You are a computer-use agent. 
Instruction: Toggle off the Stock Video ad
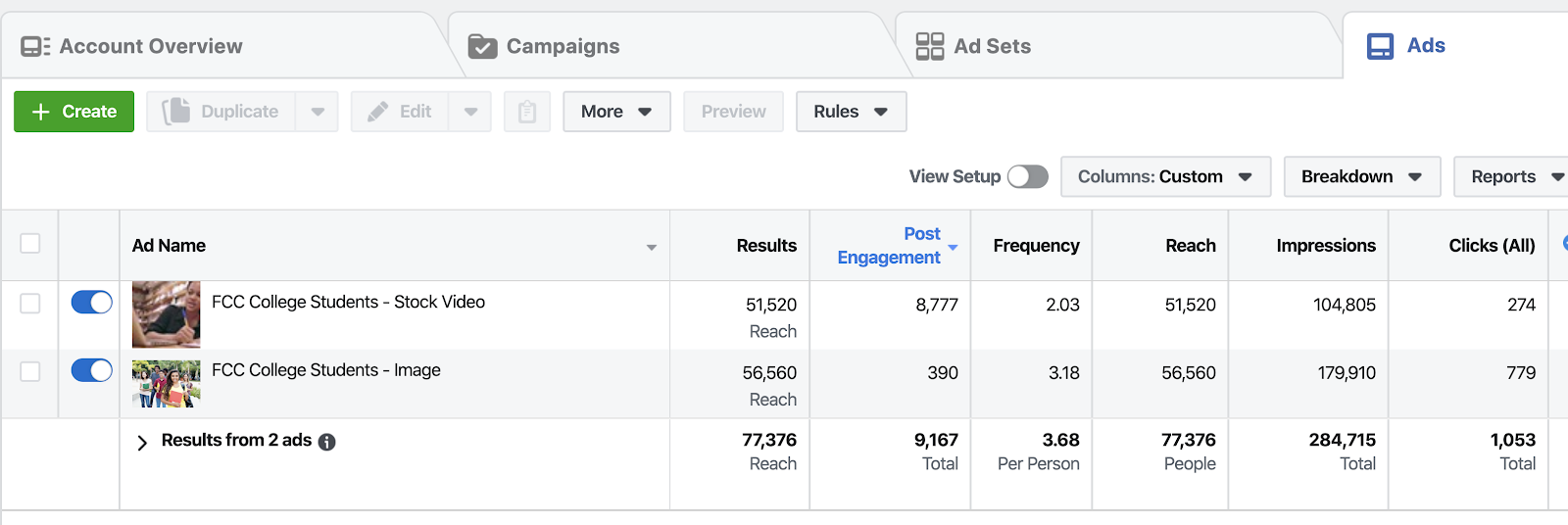point(92,303)
